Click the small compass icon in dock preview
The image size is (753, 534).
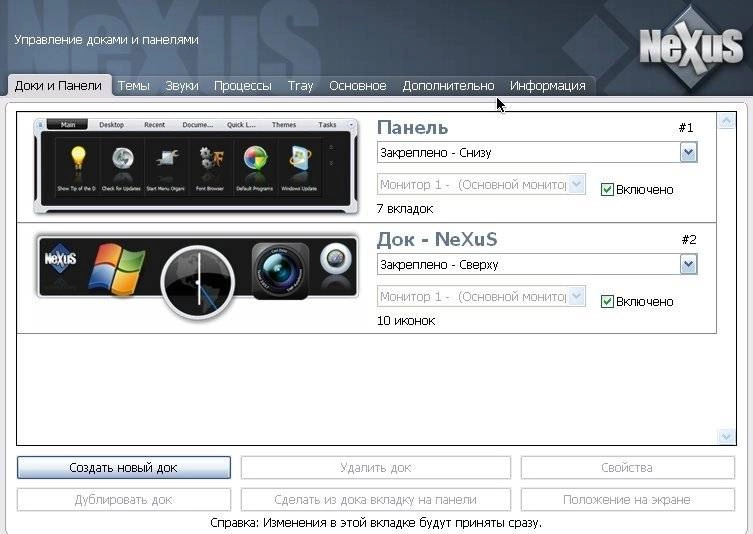pos(336,259)
